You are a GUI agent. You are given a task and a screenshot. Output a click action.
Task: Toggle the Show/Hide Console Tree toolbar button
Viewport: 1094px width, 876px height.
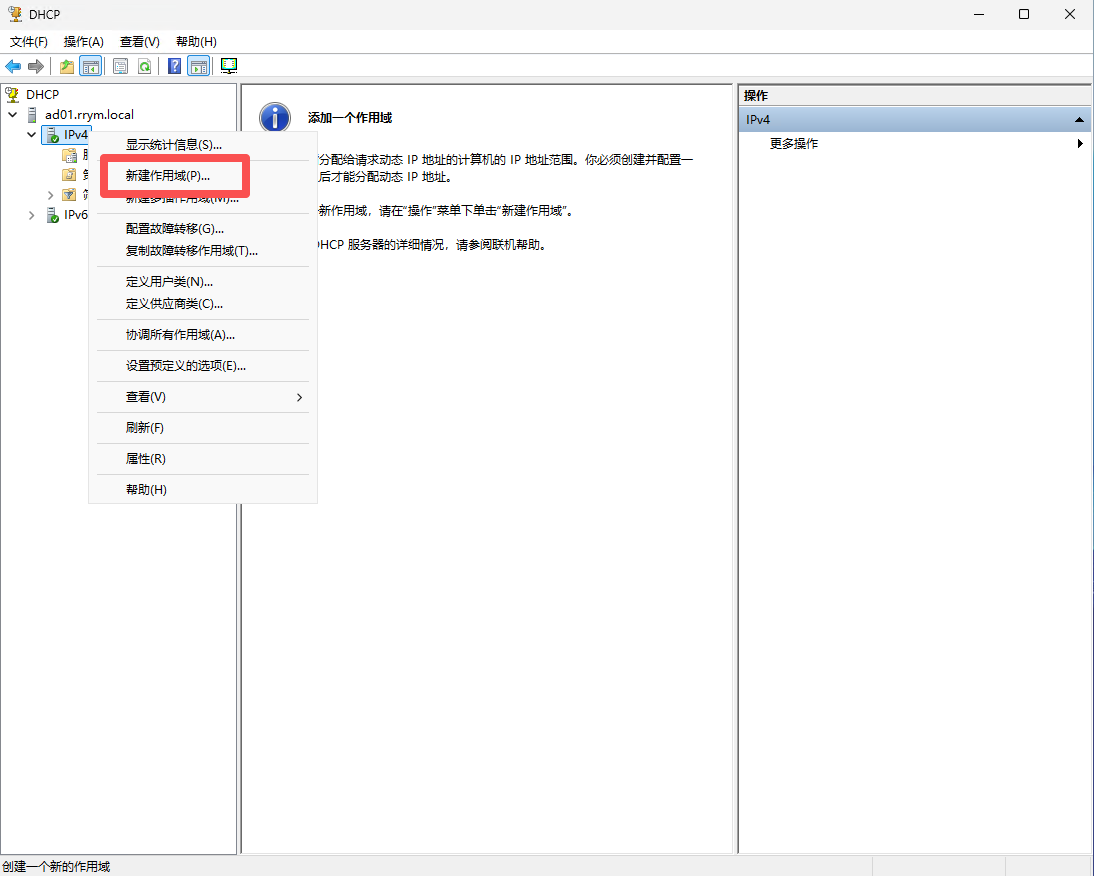90,66
